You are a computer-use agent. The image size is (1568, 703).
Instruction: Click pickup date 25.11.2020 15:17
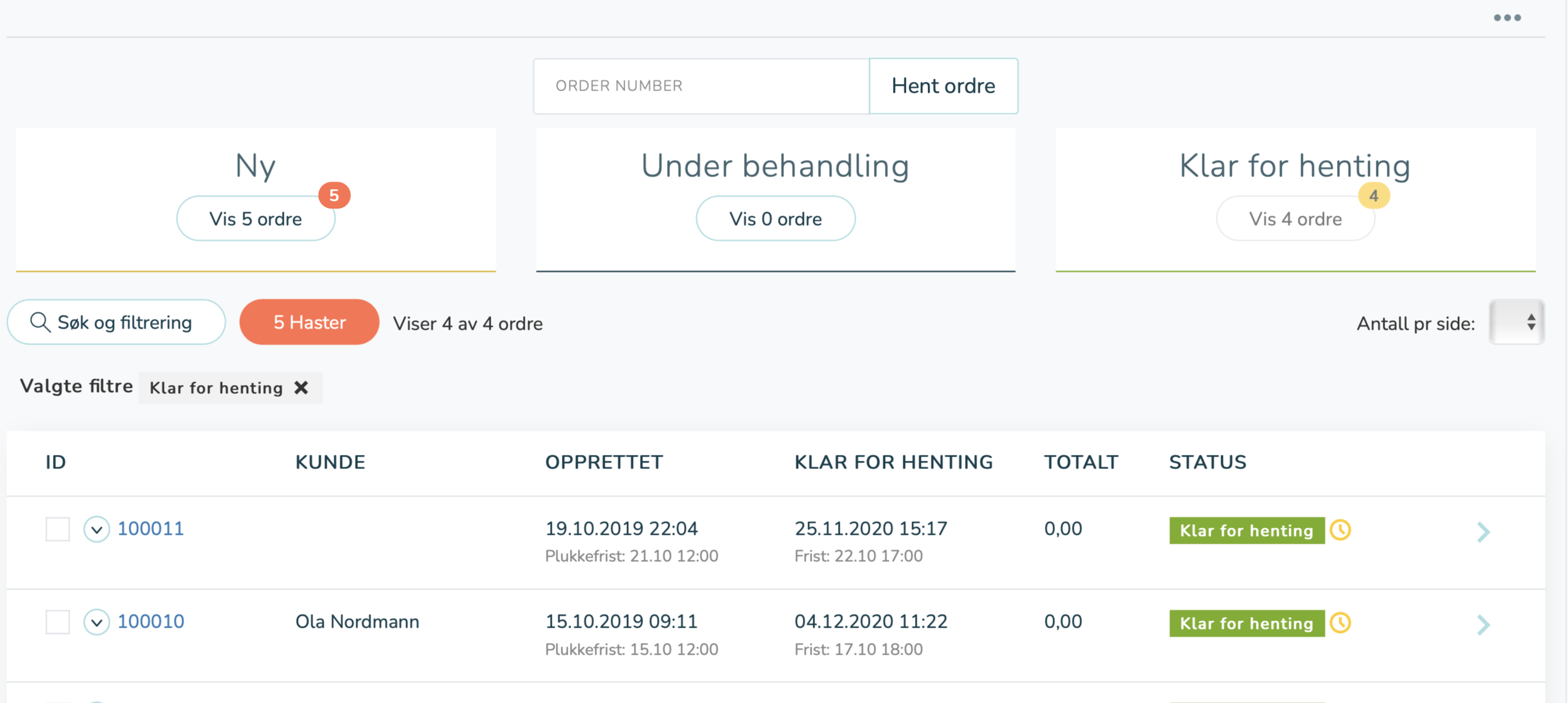tap(871, 528)
